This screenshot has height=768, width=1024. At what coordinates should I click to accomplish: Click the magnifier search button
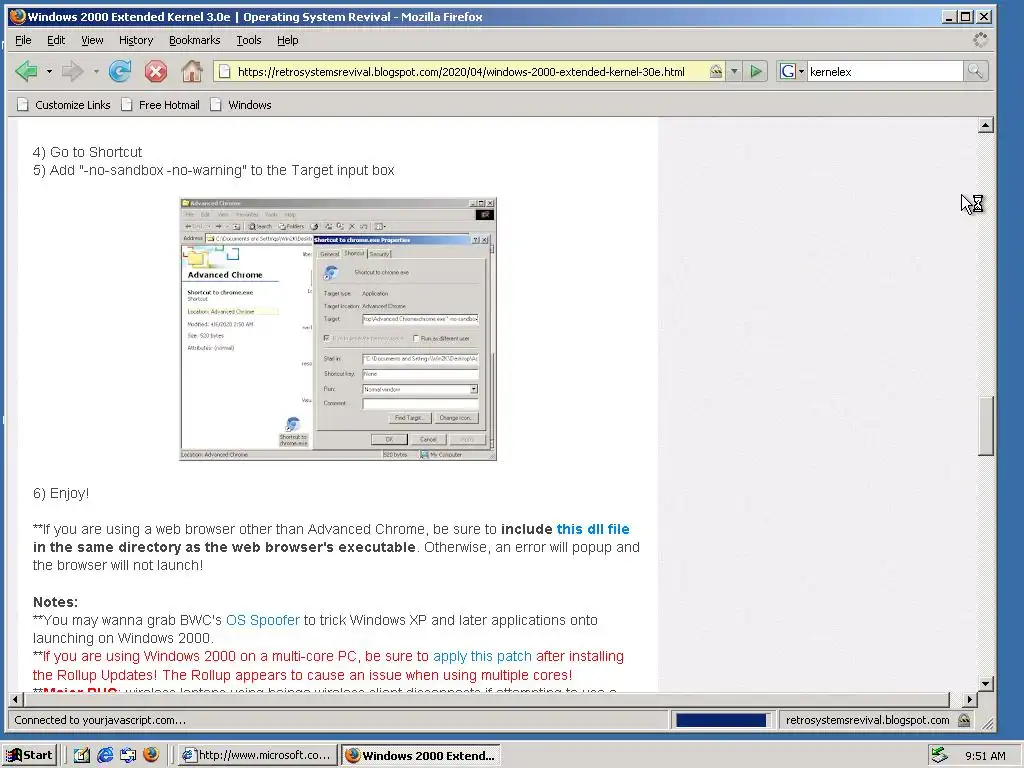975,71
